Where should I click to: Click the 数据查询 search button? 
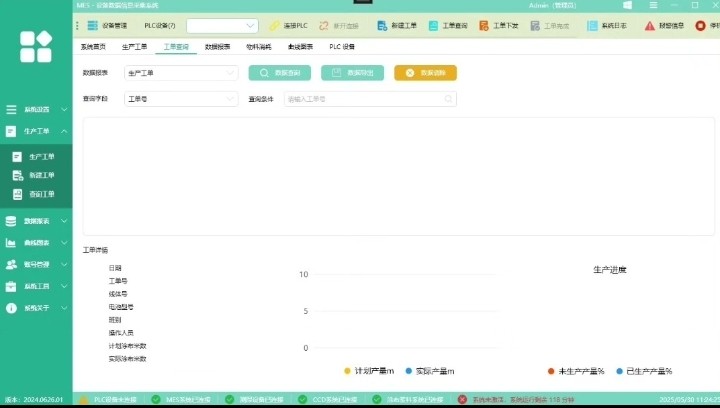click(280, 73)
